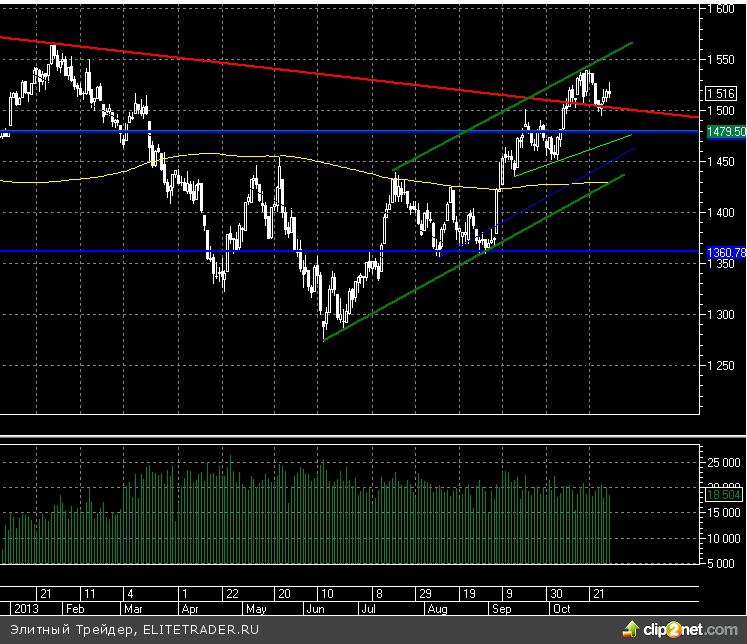Image resolution: width=747 pixels, height=644 pixels.
Task: Click the 18 504 volume value label
Action: (725, 494)
